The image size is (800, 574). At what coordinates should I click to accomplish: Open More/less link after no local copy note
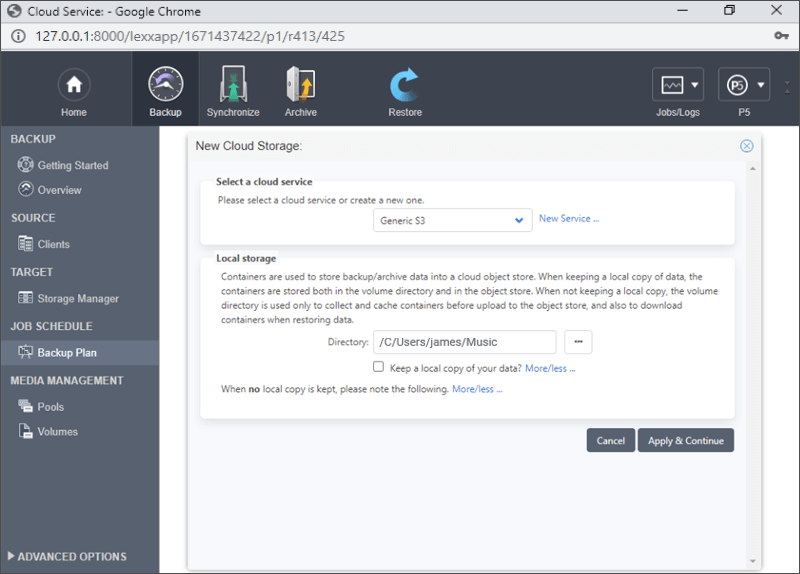click(477, 389)
